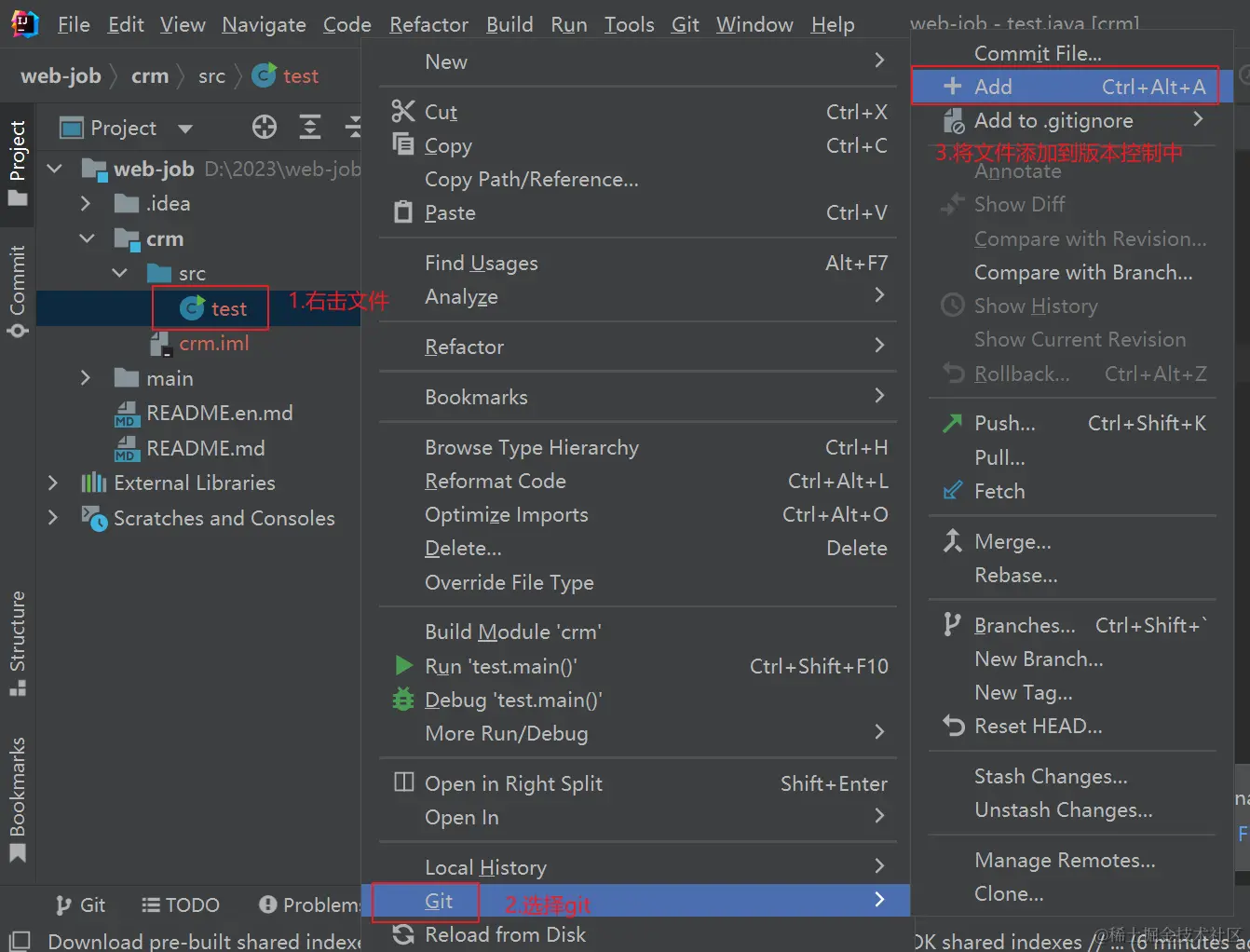Click the src folder icon in tree

click(159, 273)
